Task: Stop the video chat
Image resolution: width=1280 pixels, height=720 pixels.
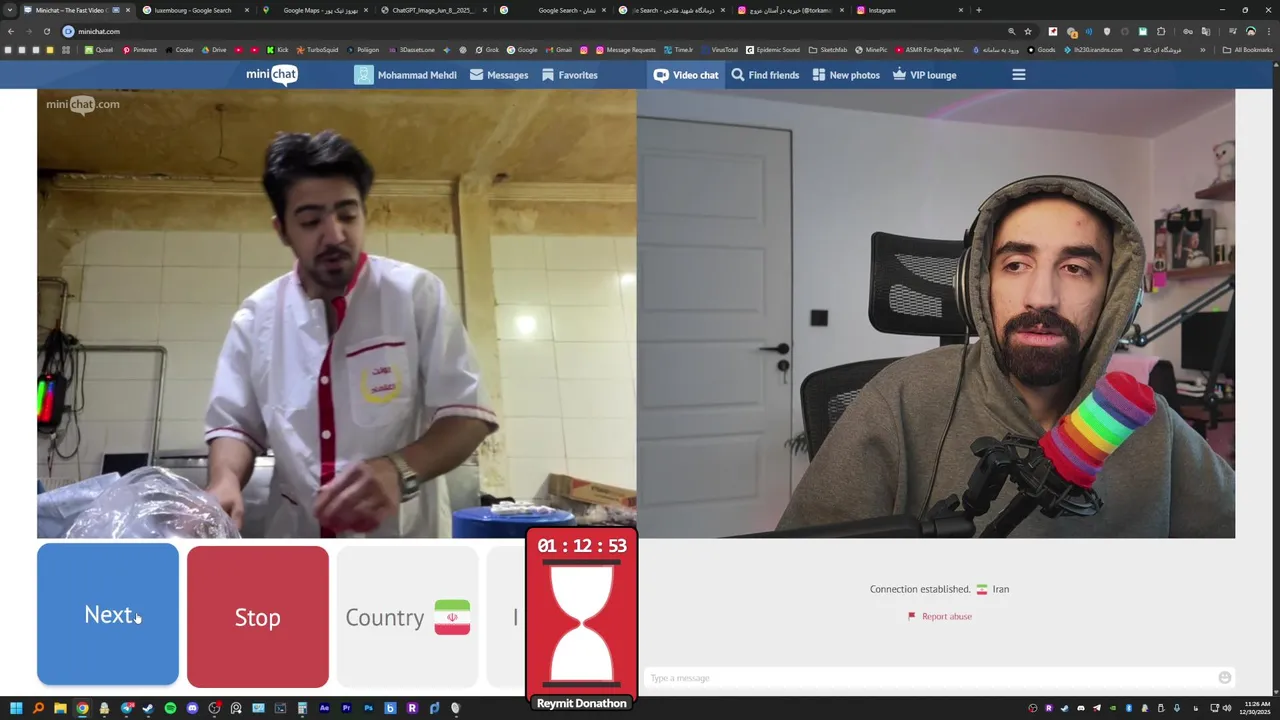Action: [257, 617]
